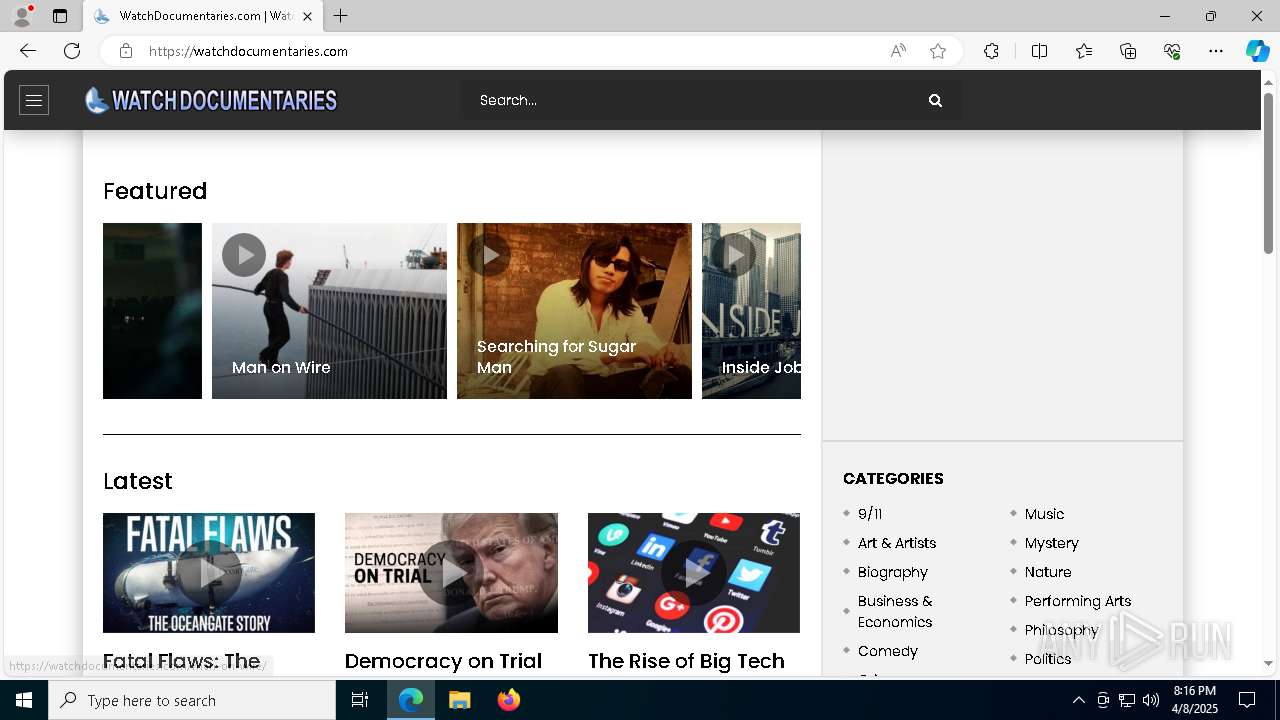Open the Art & Artists category
The height and width of the screenshot is (720, 1280).
(x=897, y=543)
